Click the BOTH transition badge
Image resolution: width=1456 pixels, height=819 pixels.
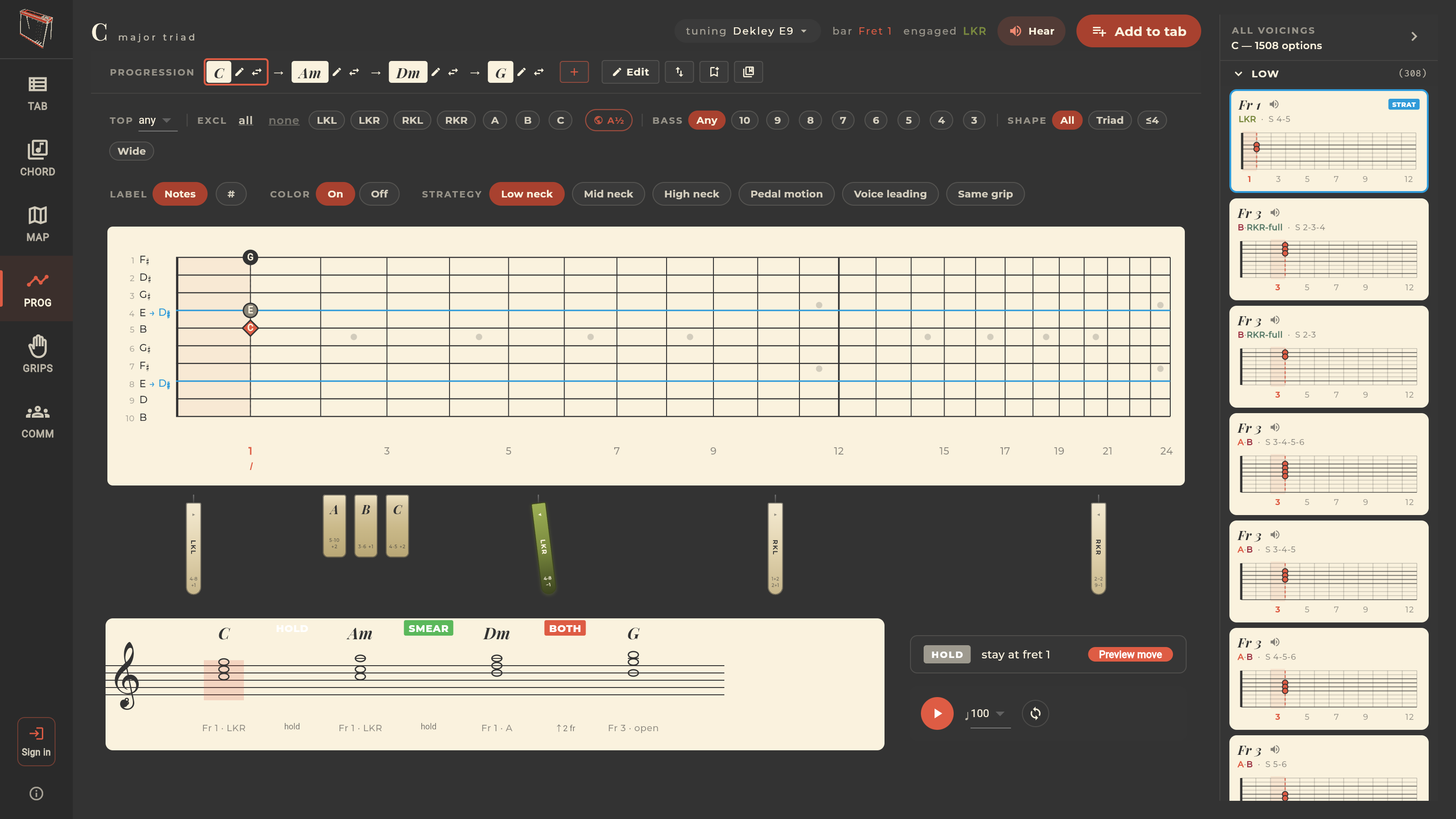click(565, 628)
